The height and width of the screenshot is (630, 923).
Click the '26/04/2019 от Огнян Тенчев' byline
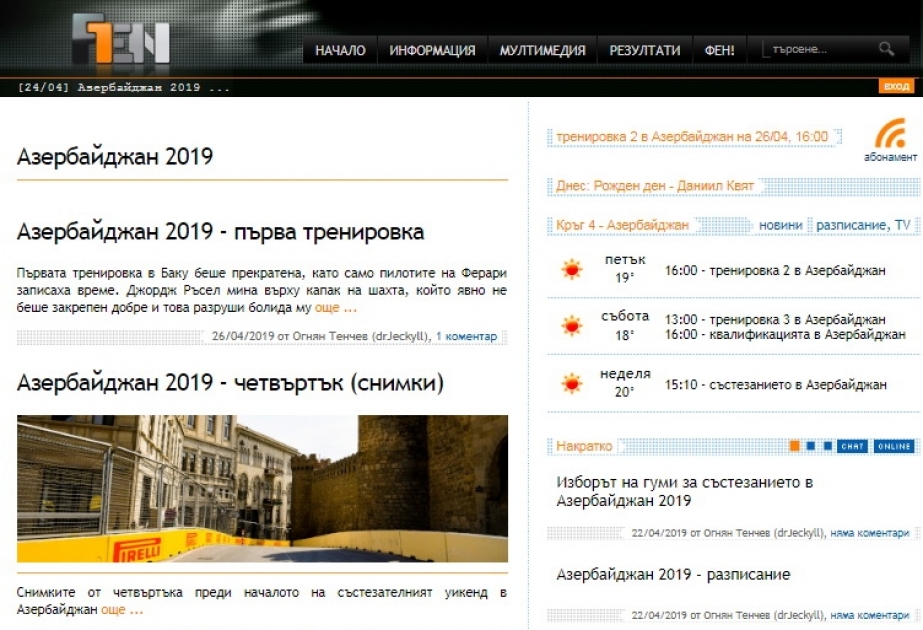pos(321,336)
